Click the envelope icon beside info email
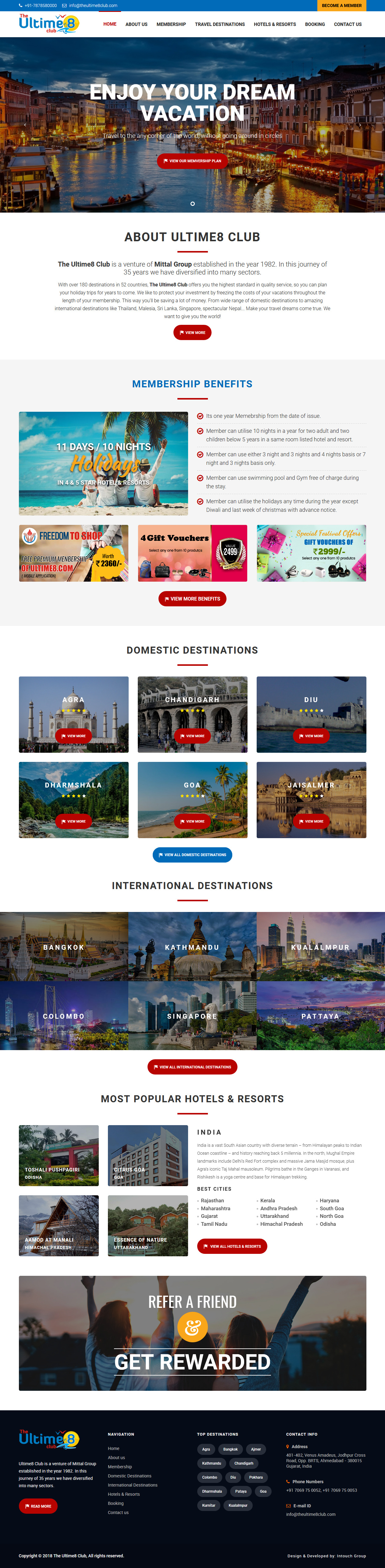Screen dimensions: 385x1568 point(64,5)
